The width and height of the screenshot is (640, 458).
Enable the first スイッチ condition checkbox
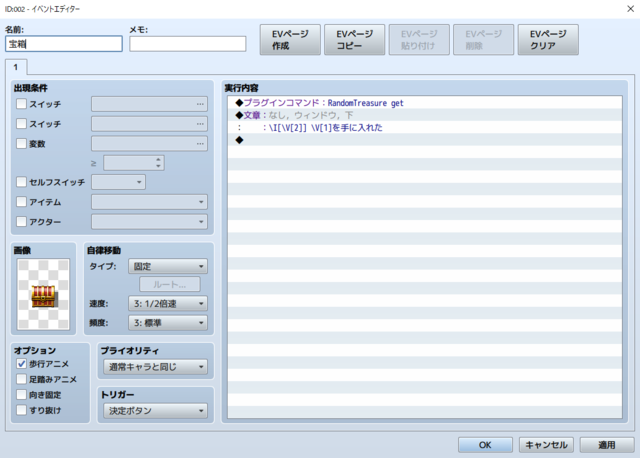(21, 104)
